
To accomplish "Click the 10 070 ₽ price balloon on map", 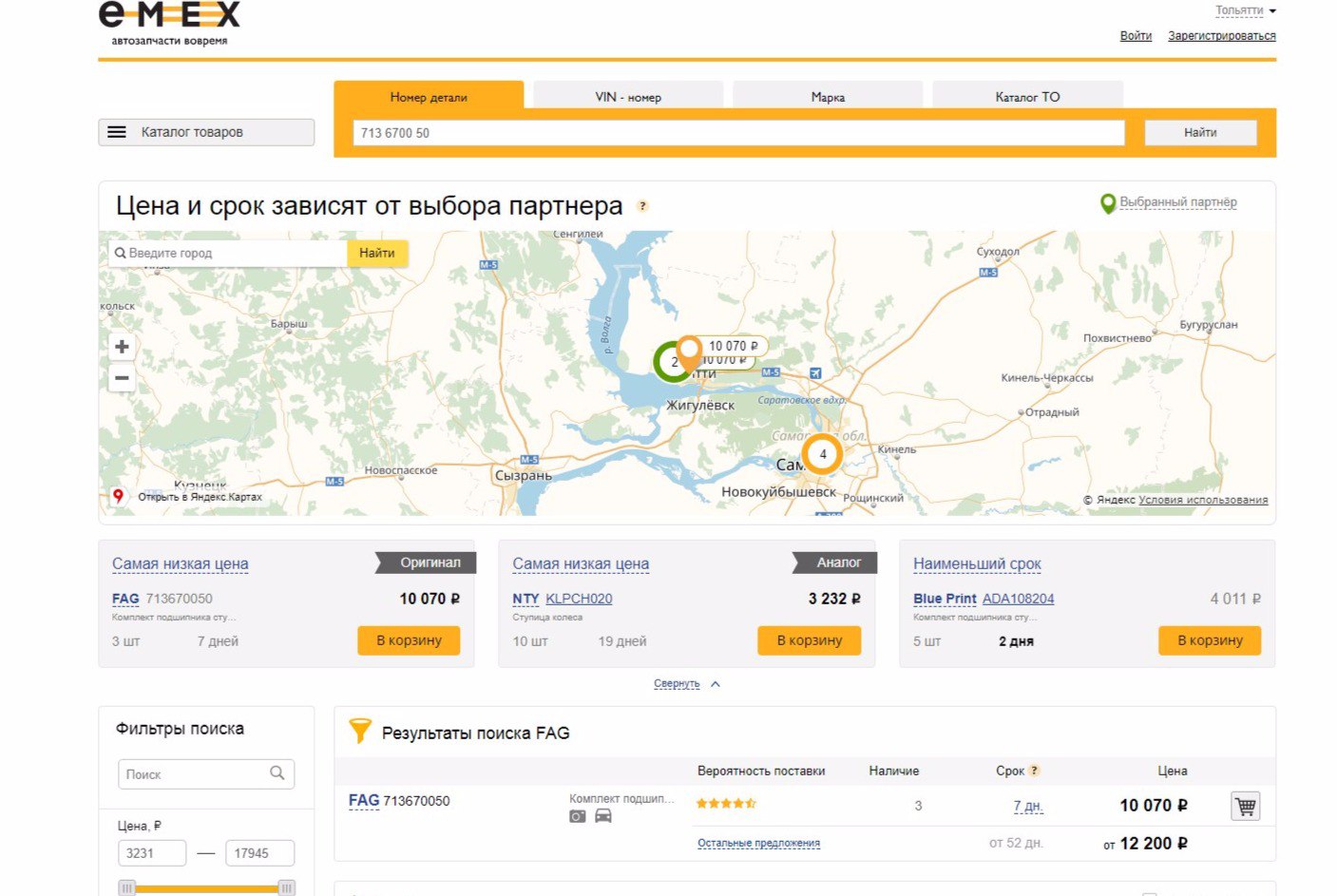I will [x=733, y=346].
